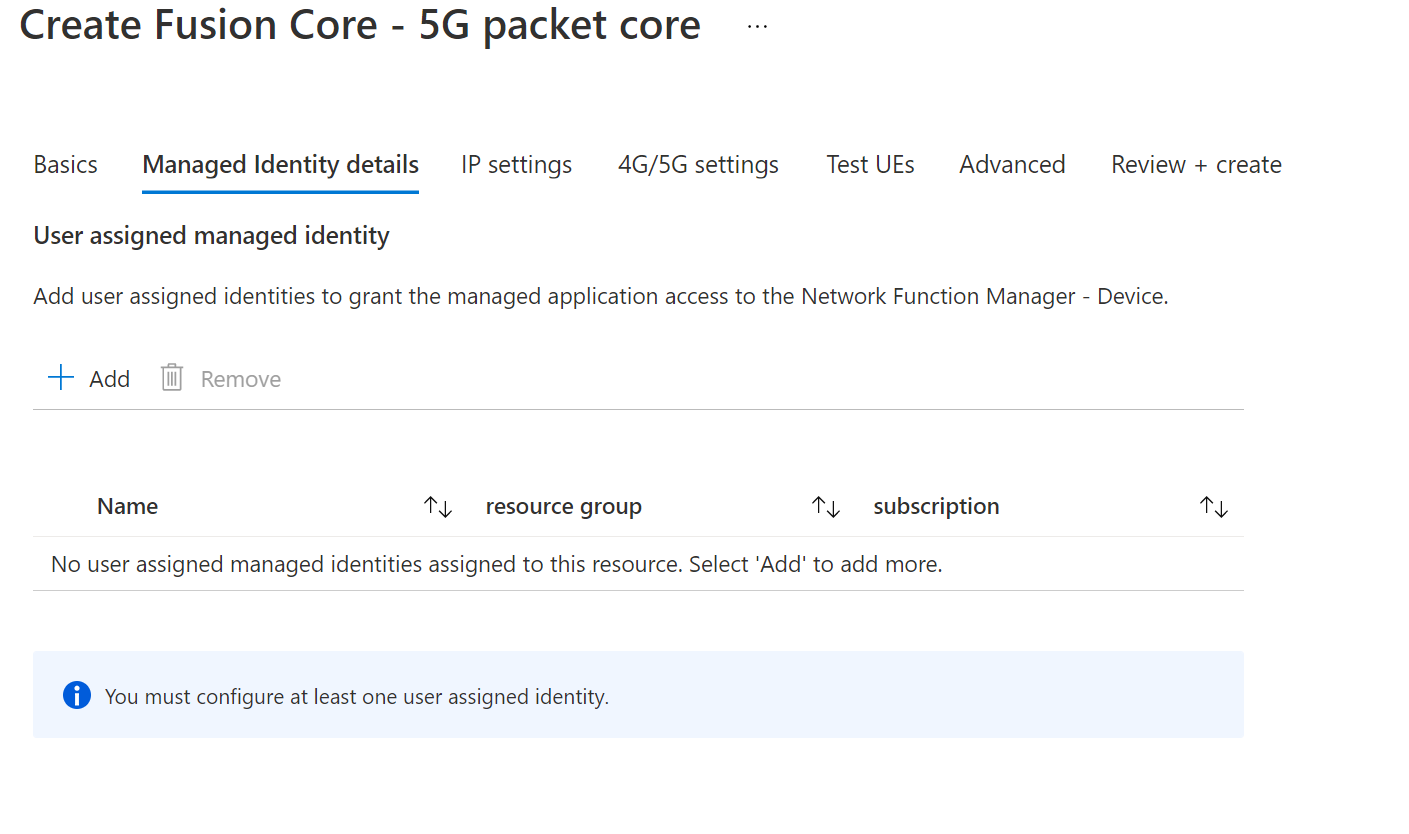Click the Create Fusion Core page title
The height and width of the screenshot is (834, 1409).
pos(360,26)
